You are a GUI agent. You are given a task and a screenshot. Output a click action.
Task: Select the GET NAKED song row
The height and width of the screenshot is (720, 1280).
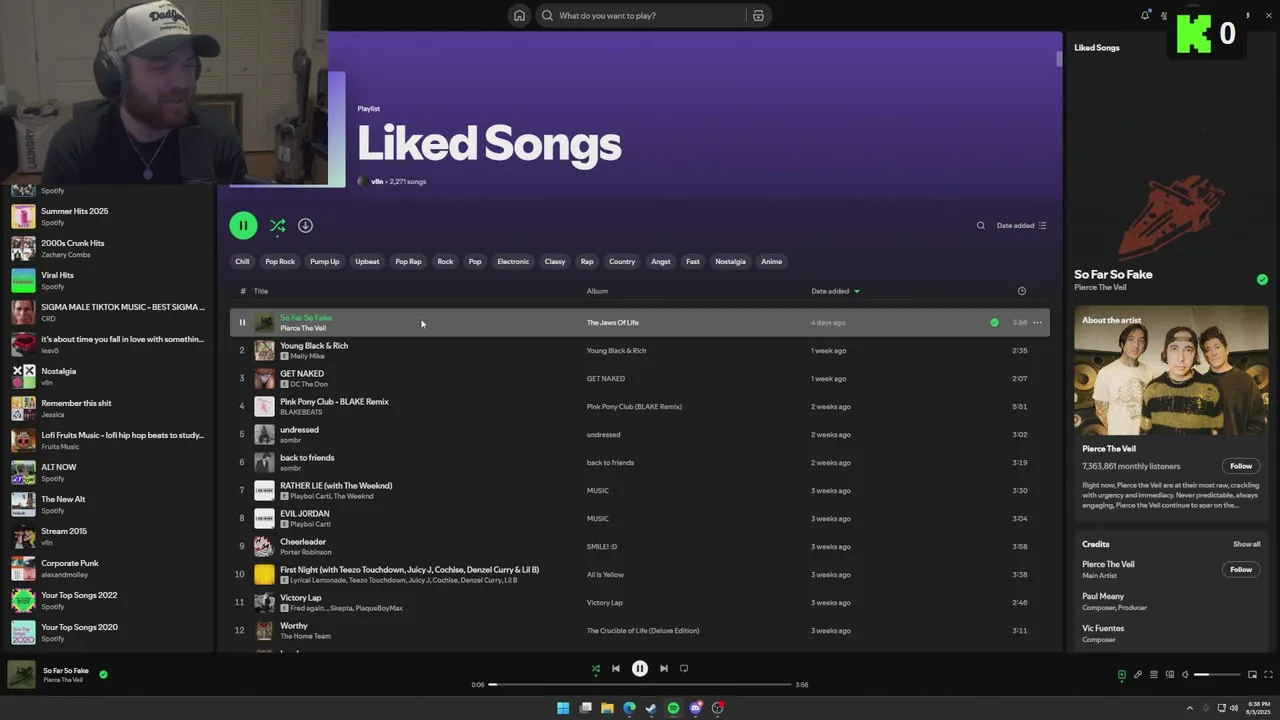[640, 378]
